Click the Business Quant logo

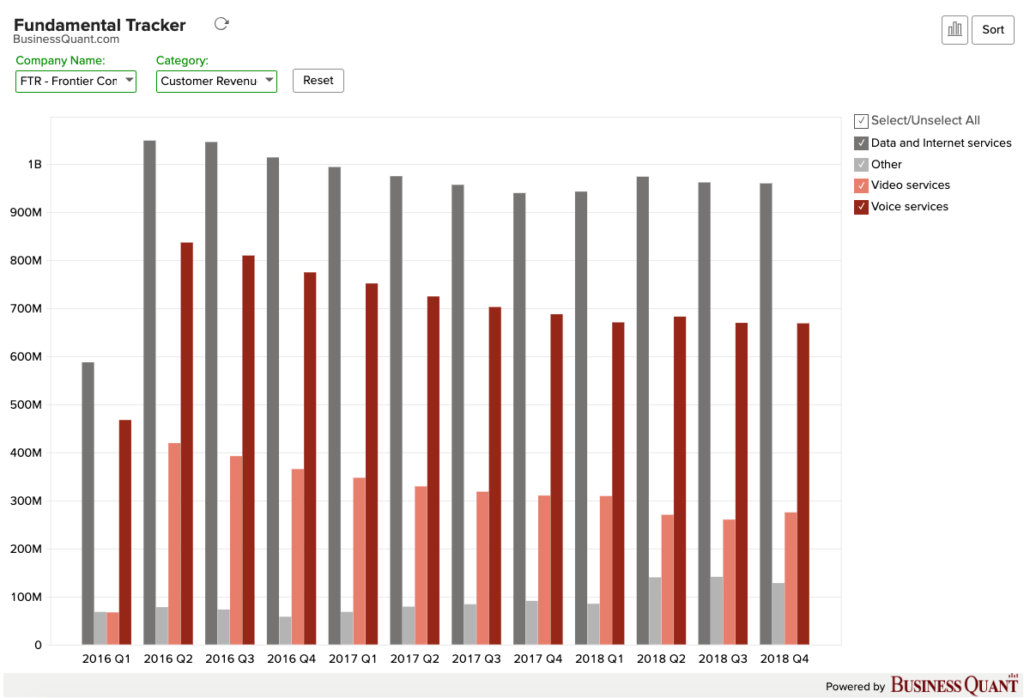(954, 684)
